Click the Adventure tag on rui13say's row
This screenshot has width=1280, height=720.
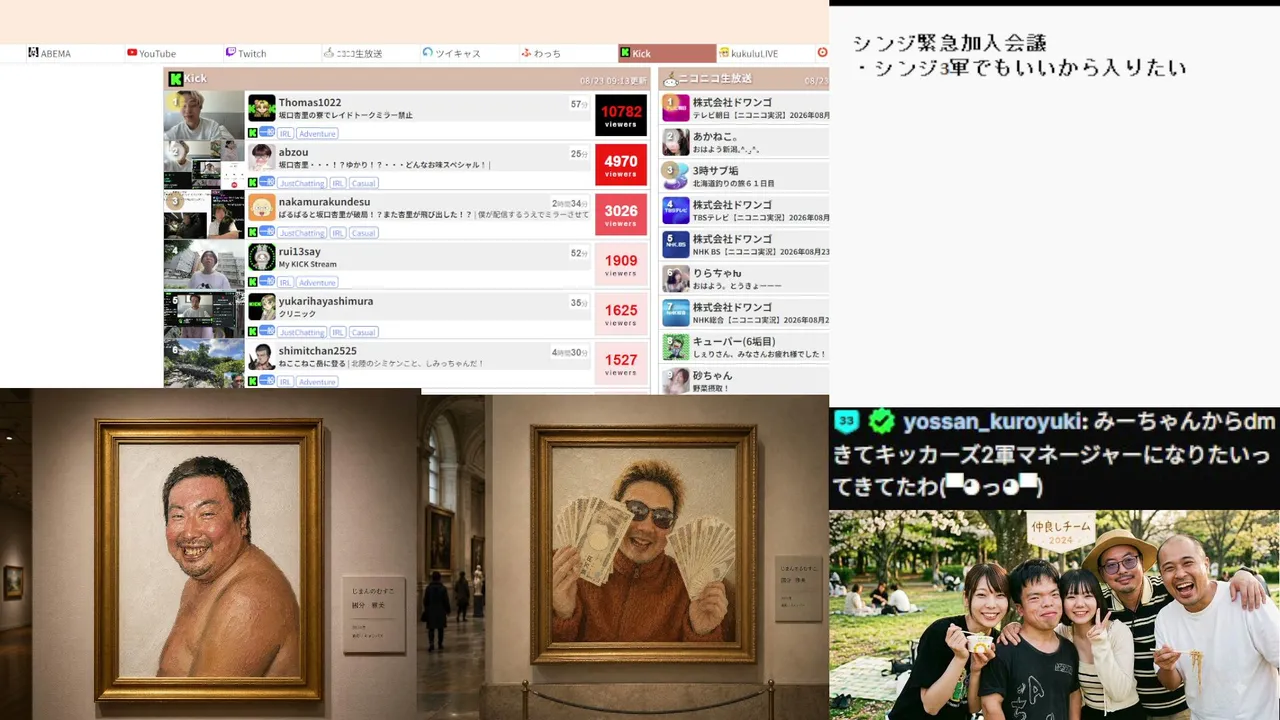click(x=317, y=282)
